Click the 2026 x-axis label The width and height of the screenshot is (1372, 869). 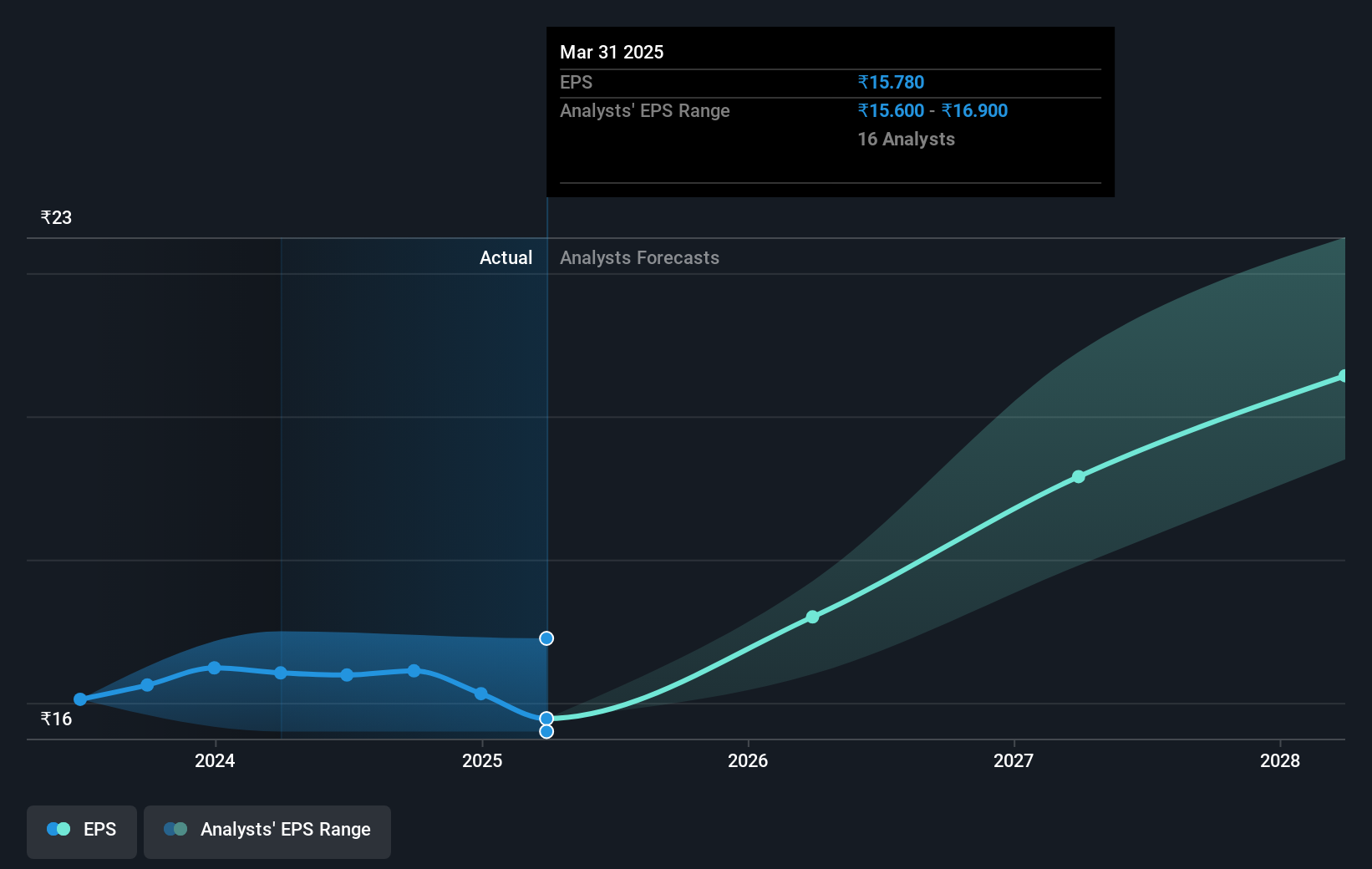748,760
